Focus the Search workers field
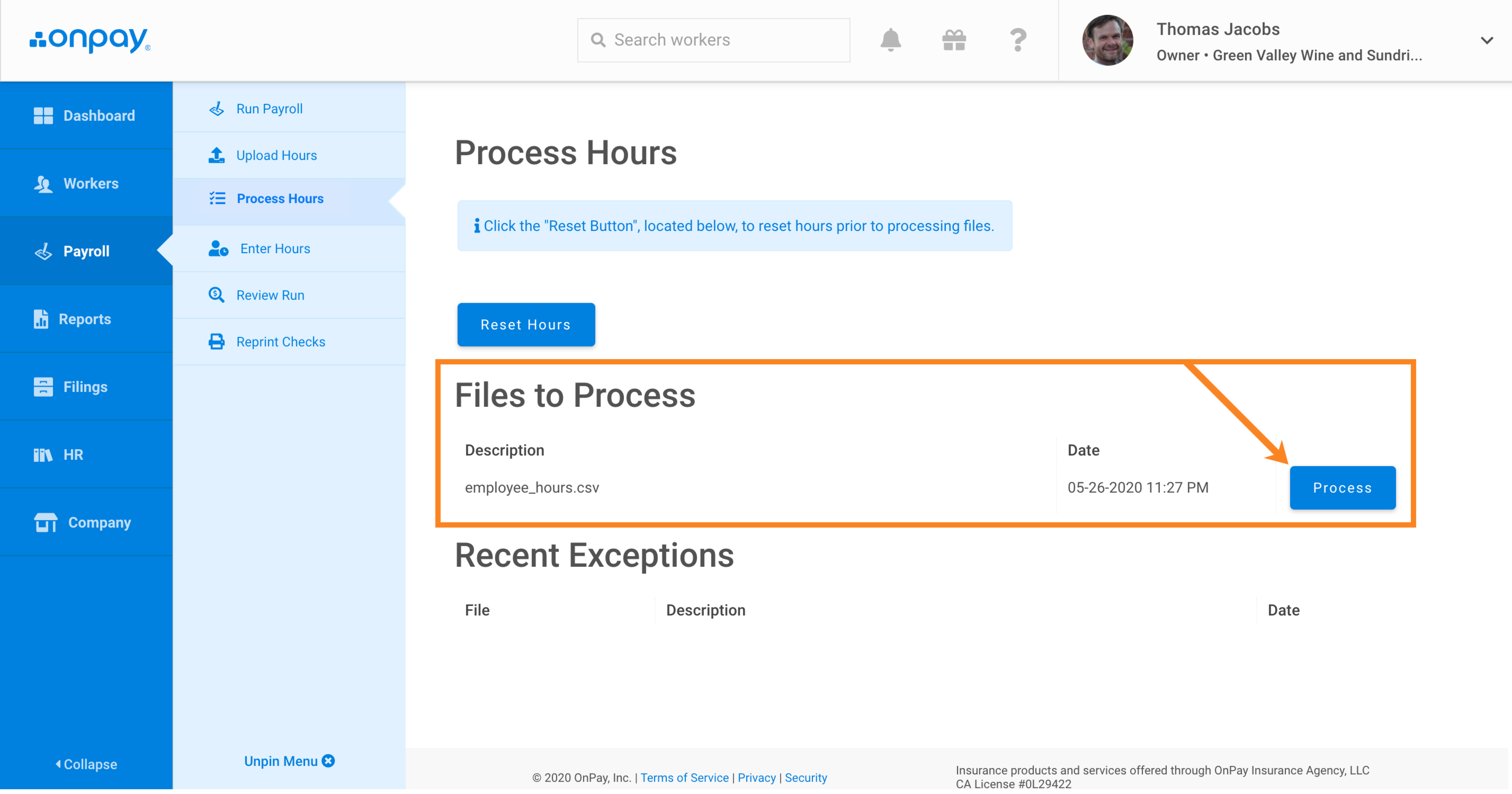The height and width of the screenshot is (794, 1512). (713, 40)
